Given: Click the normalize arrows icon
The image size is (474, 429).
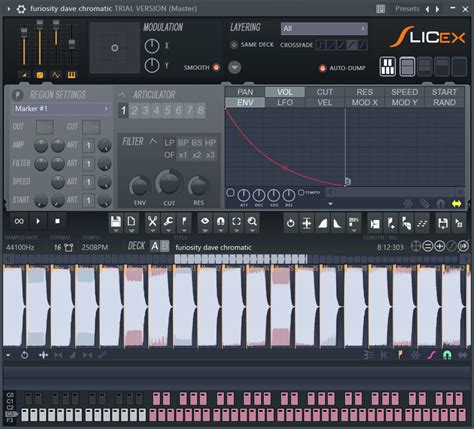Looking at the screenshot, I should click(306, 223).
